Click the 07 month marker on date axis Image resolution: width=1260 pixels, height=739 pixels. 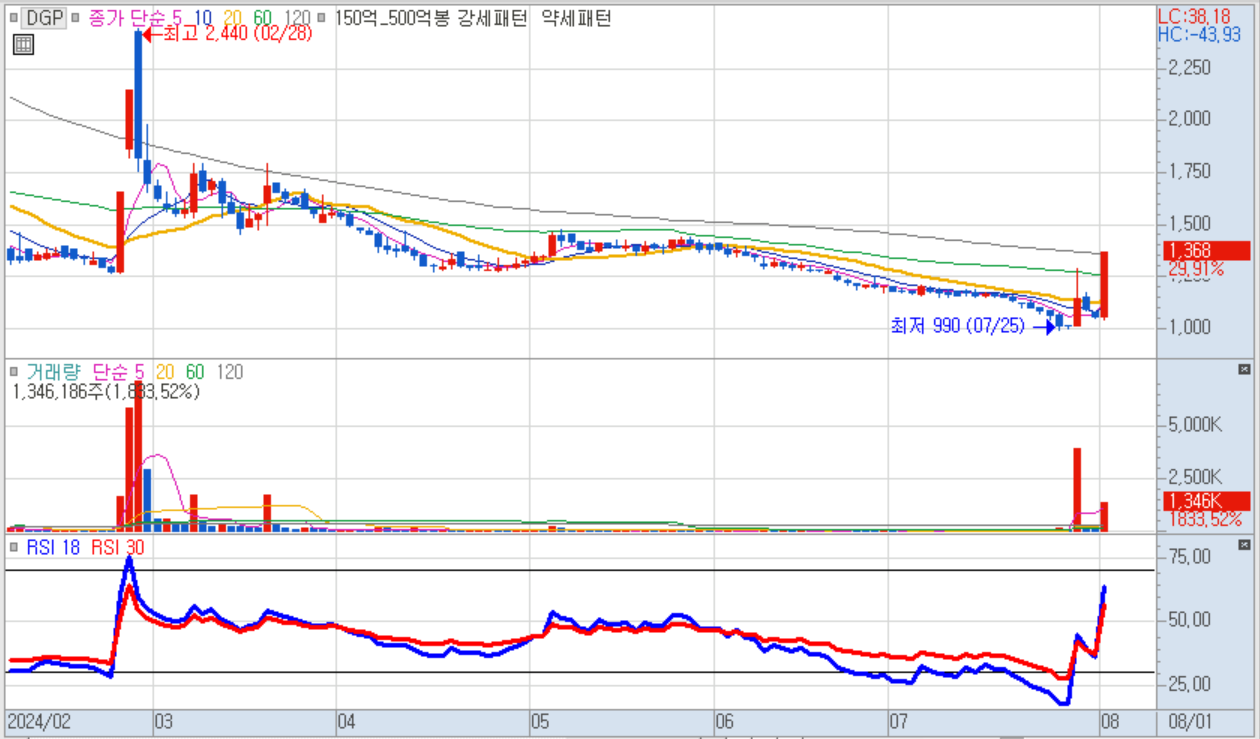899,721
